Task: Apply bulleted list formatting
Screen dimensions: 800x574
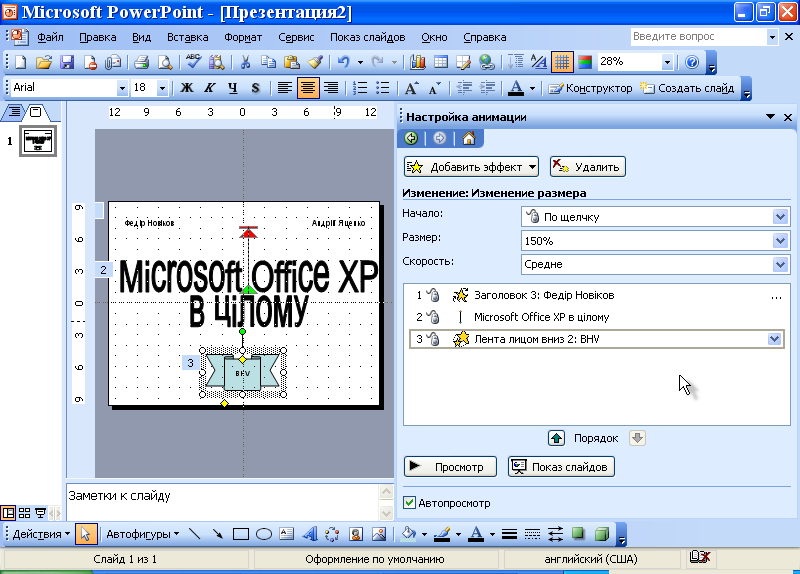Action: point(383,88)
